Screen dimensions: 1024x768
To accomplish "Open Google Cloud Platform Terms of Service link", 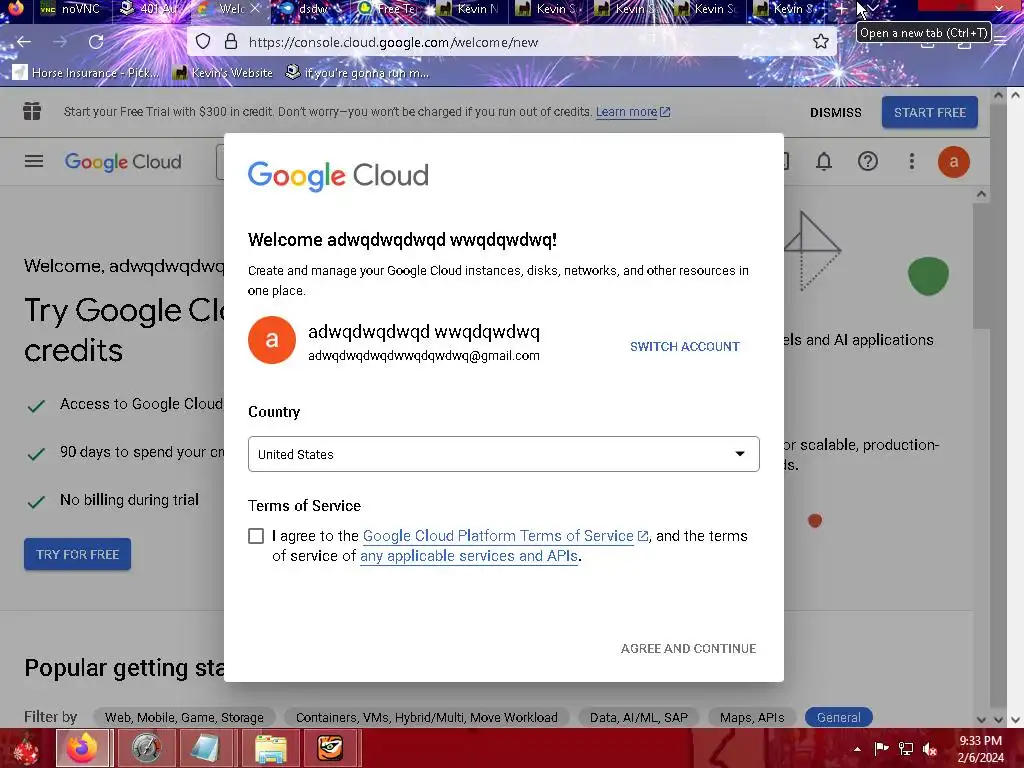I will [505, 536].
